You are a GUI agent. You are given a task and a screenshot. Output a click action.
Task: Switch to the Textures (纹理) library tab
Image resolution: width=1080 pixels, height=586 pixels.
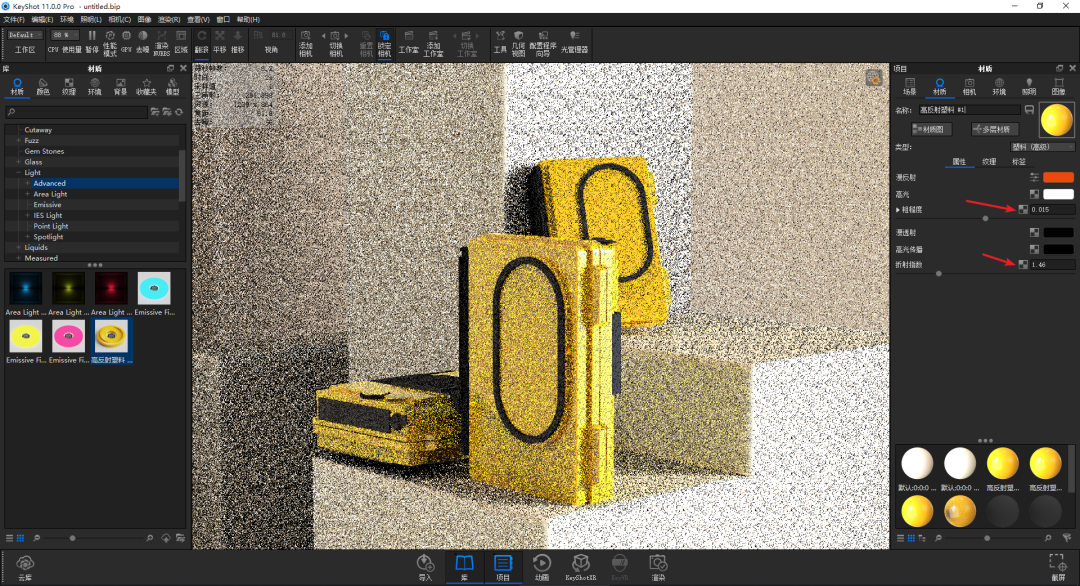click(68, 86)
